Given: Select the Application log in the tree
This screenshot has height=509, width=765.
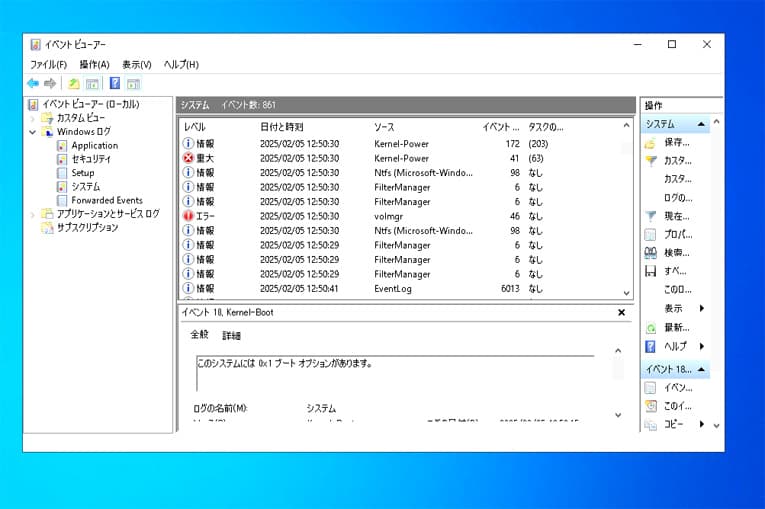Looking at the screenshot, I should coord(94,145).
